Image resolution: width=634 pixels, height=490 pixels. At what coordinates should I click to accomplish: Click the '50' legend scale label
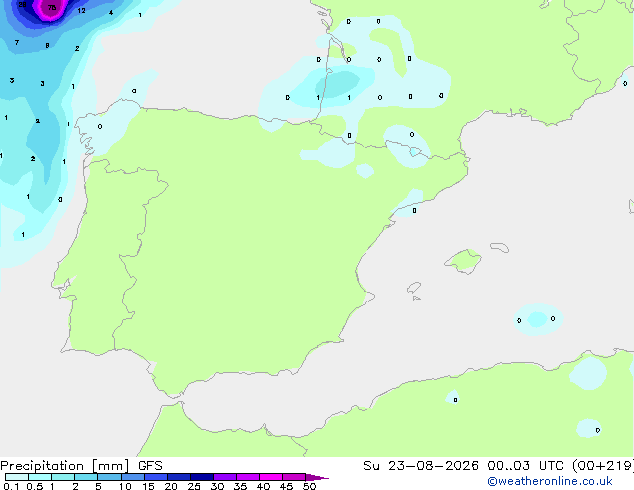click(310, 486)
